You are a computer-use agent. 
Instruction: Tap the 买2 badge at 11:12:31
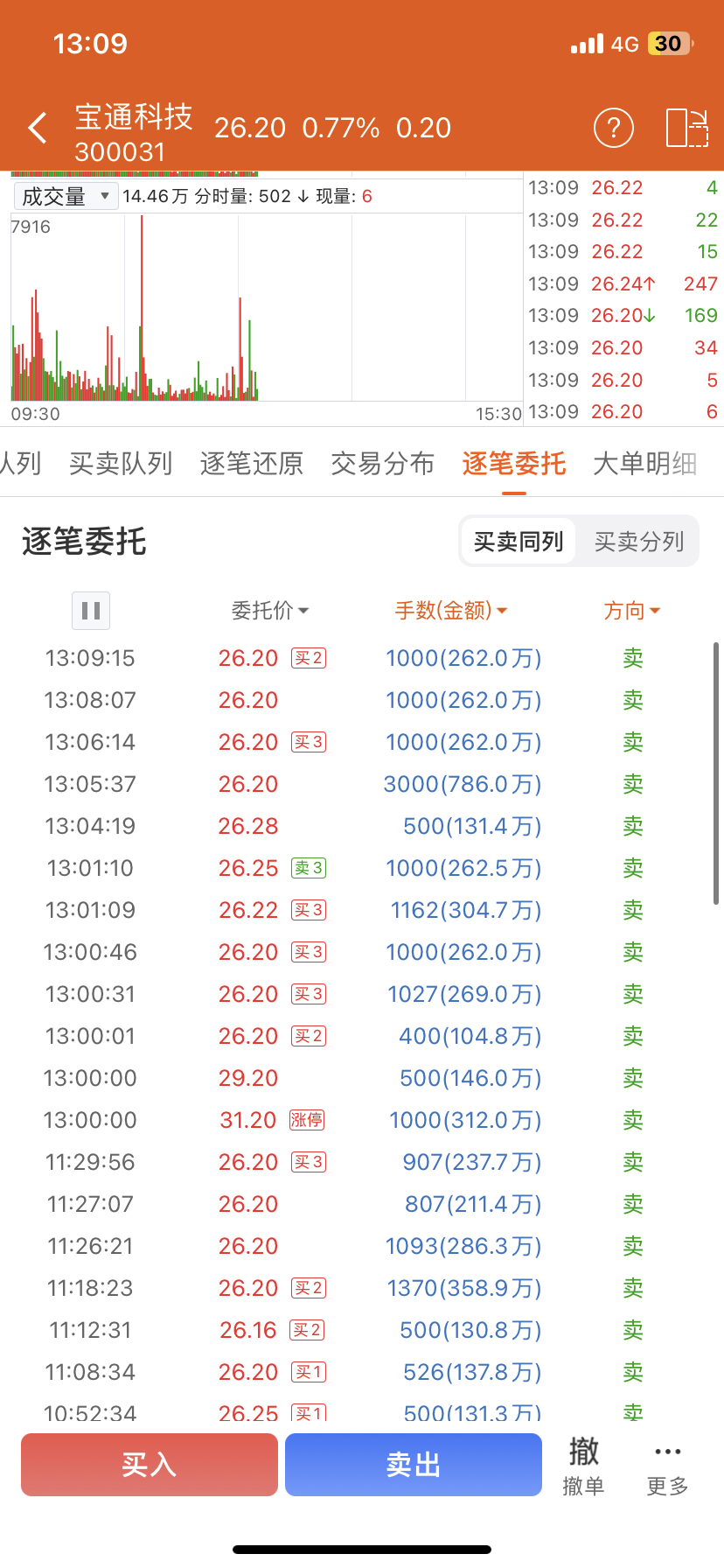tap(307, 1330)
